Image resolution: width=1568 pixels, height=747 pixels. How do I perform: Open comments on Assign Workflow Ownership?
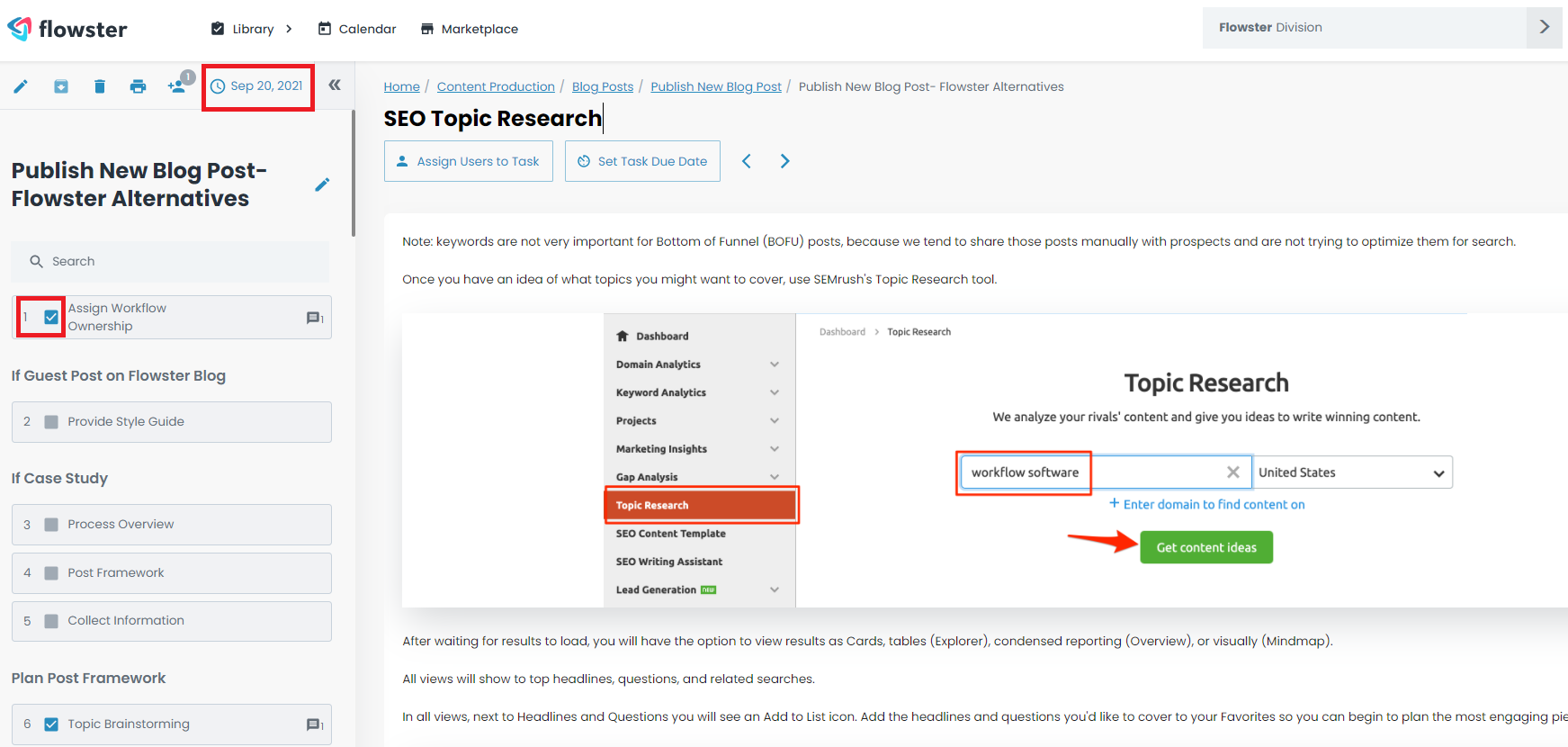[315, 318]
